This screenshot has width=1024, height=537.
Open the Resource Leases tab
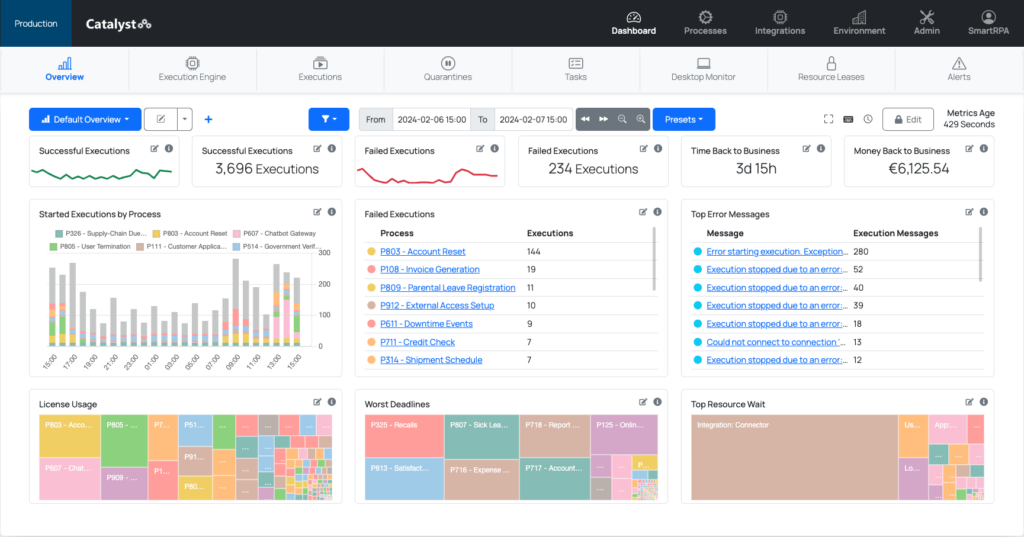coord(831,69)
